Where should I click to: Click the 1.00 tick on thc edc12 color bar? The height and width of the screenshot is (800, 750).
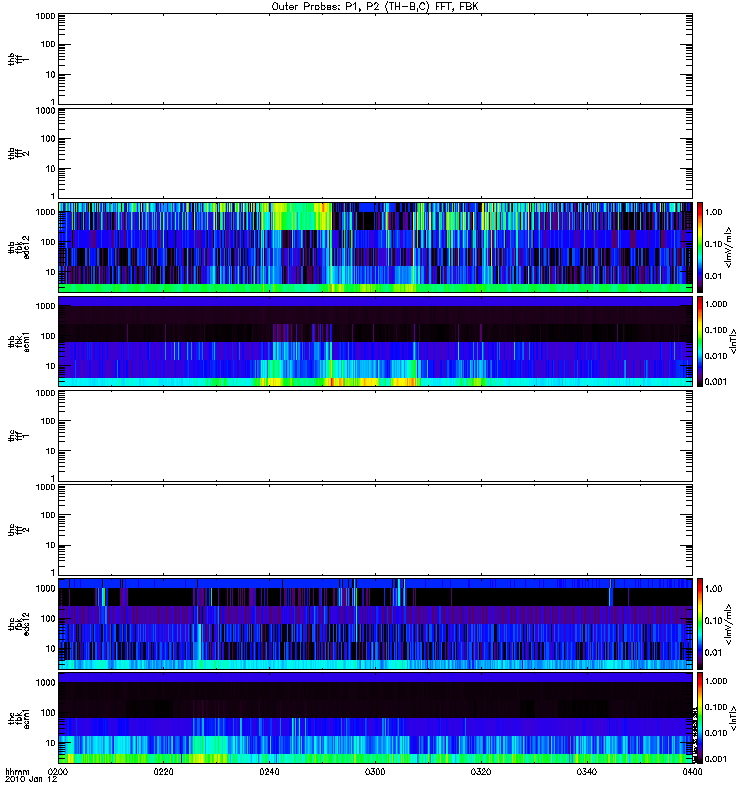pos(713,589)
